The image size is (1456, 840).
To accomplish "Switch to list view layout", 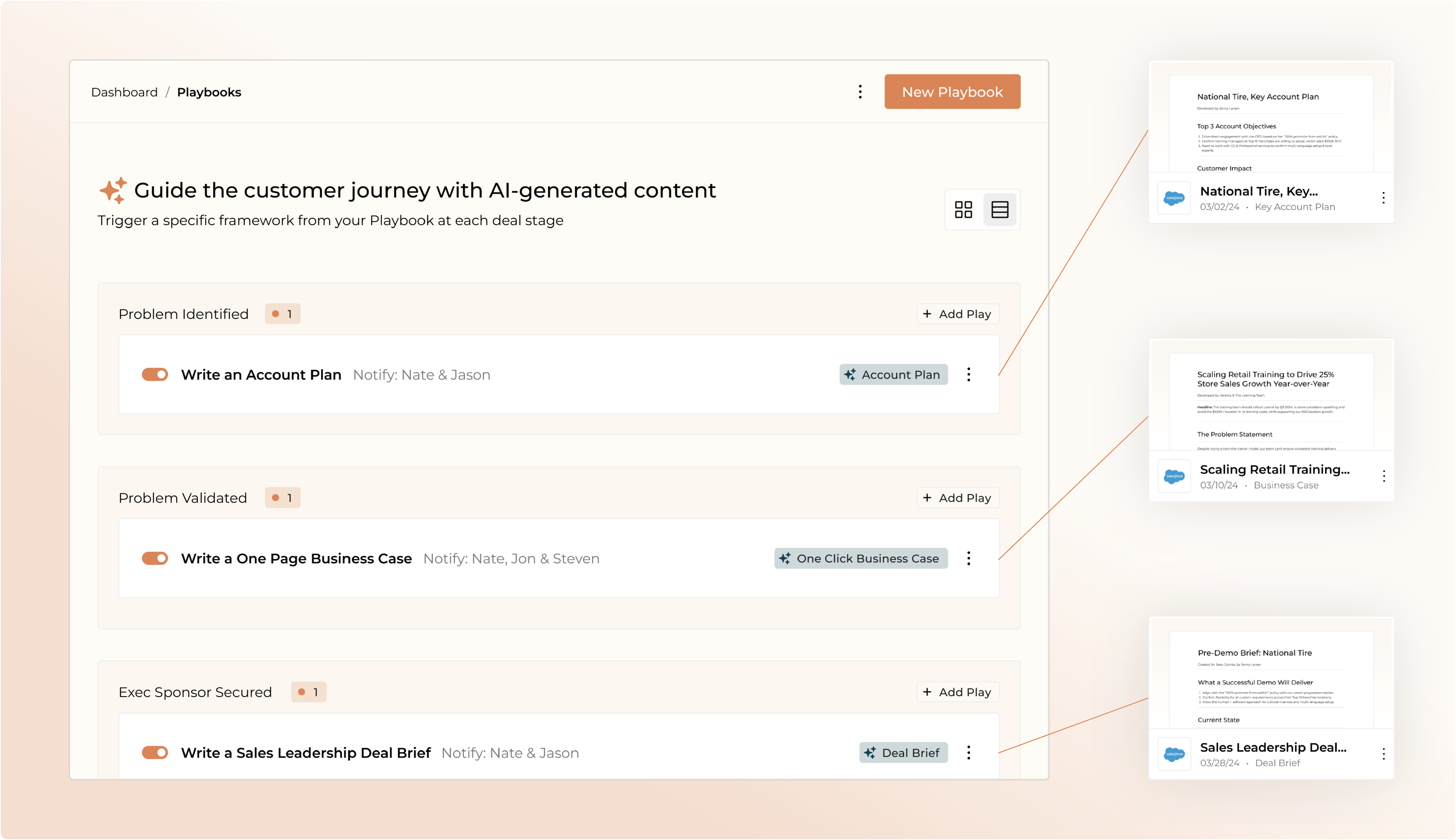I will [1000, 209].
